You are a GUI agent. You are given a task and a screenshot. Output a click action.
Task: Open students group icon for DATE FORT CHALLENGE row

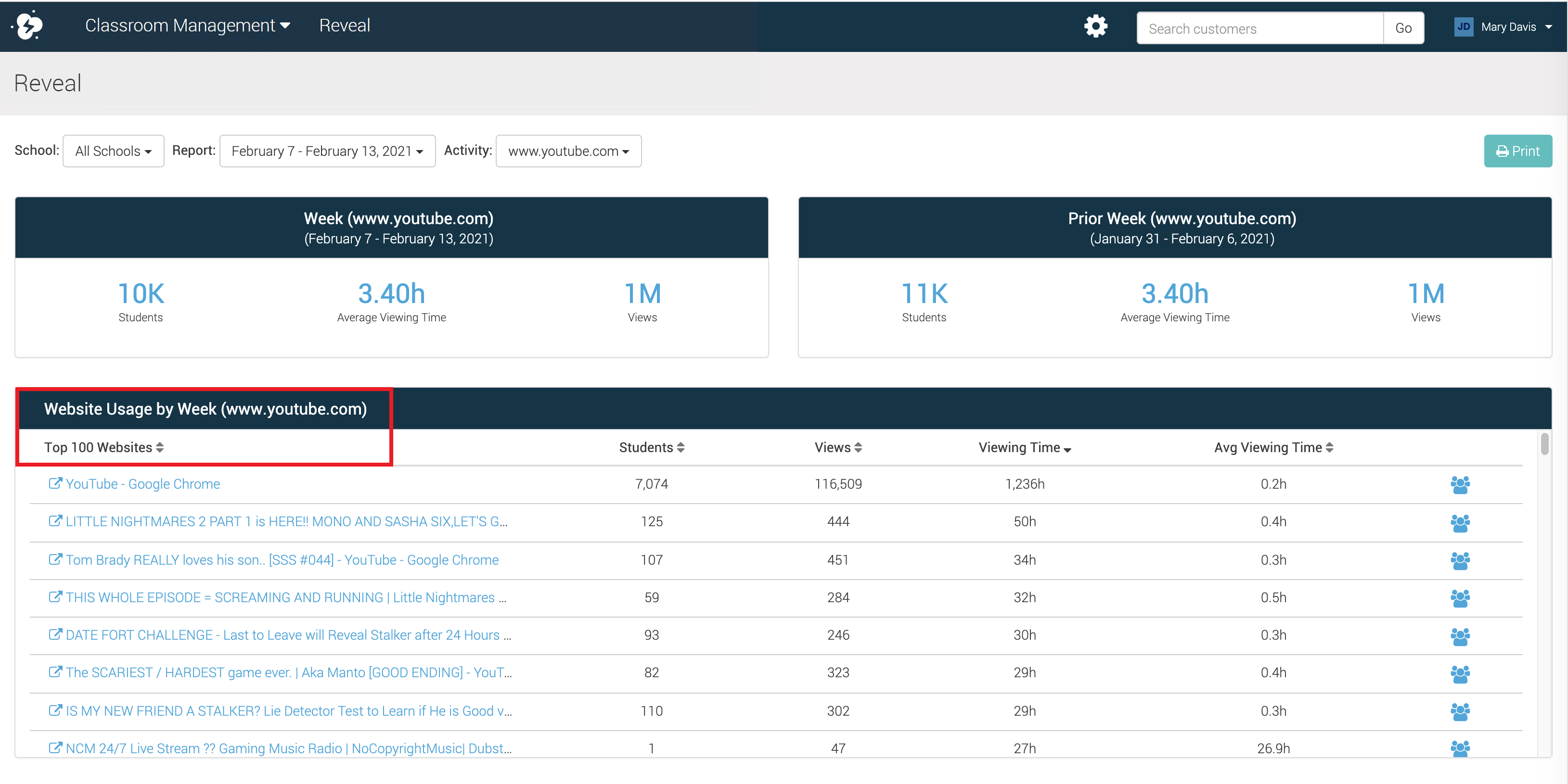pos(1460,636)
